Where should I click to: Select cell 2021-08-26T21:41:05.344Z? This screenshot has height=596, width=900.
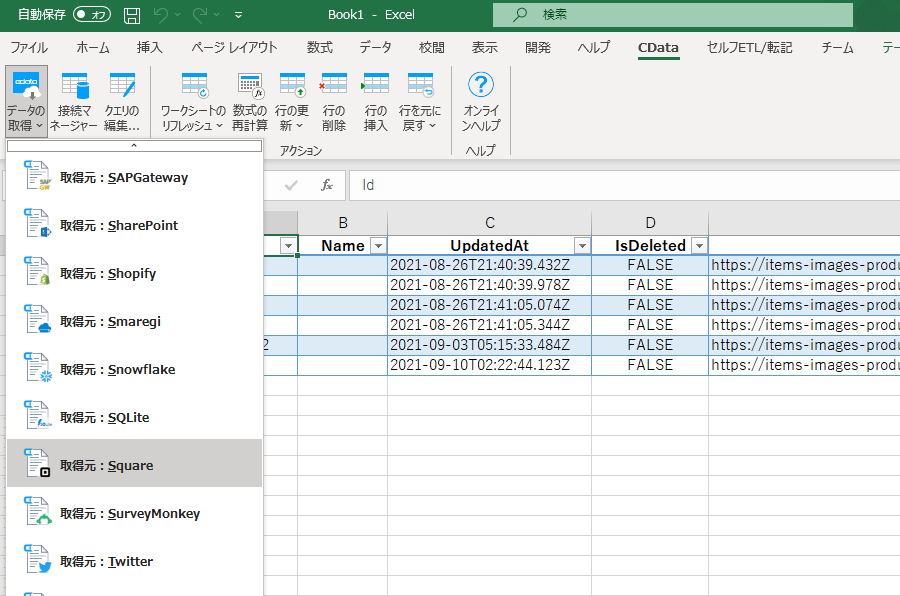coord(490,325)
